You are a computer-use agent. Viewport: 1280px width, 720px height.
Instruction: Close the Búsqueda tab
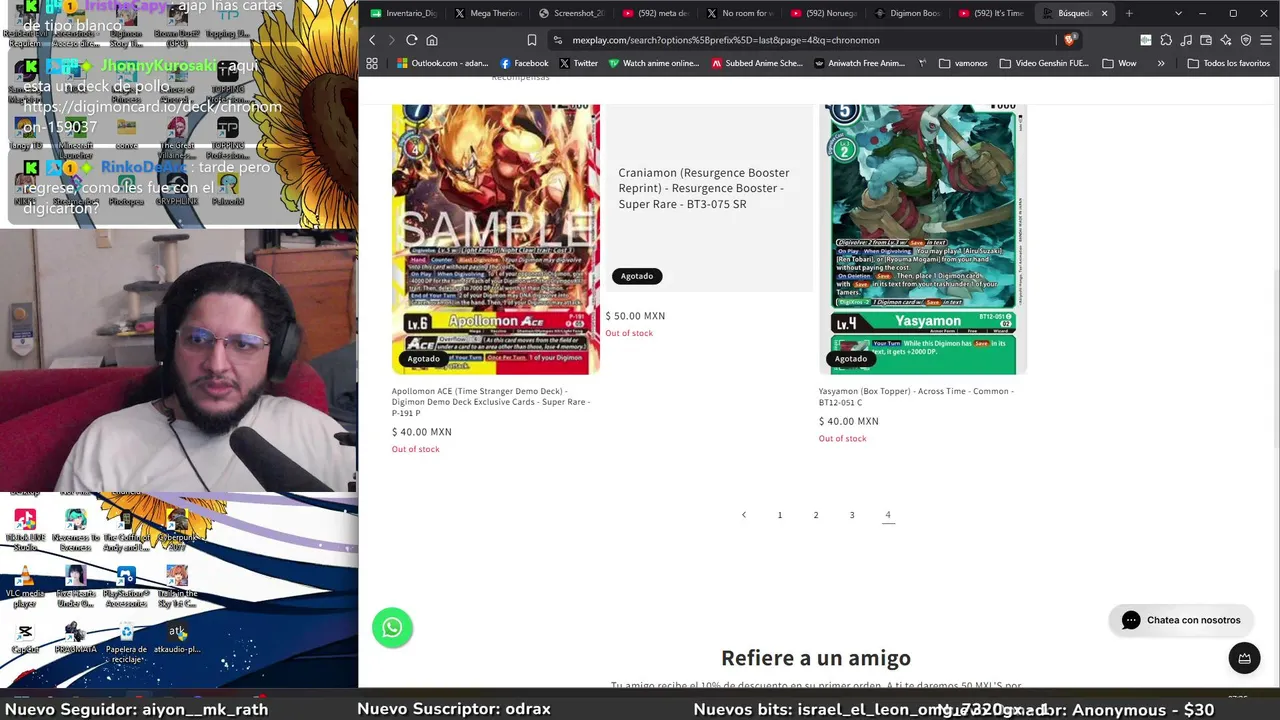tap(1104, 13)
